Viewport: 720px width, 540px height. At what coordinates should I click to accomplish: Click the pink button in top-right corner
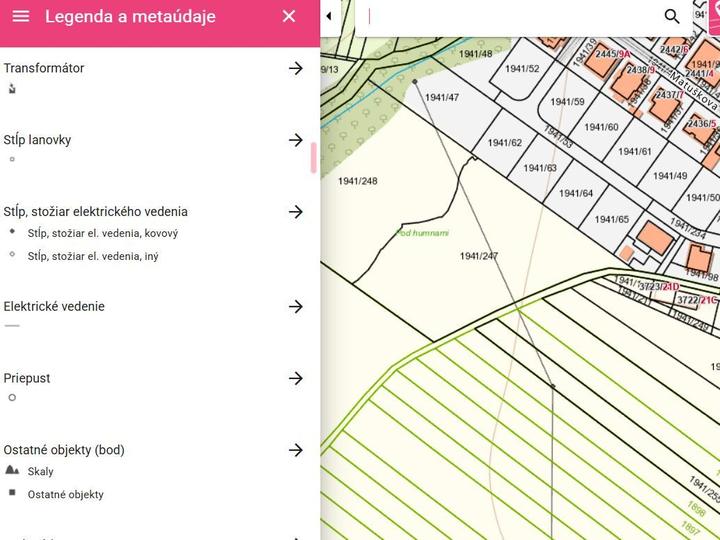[712, 12]
